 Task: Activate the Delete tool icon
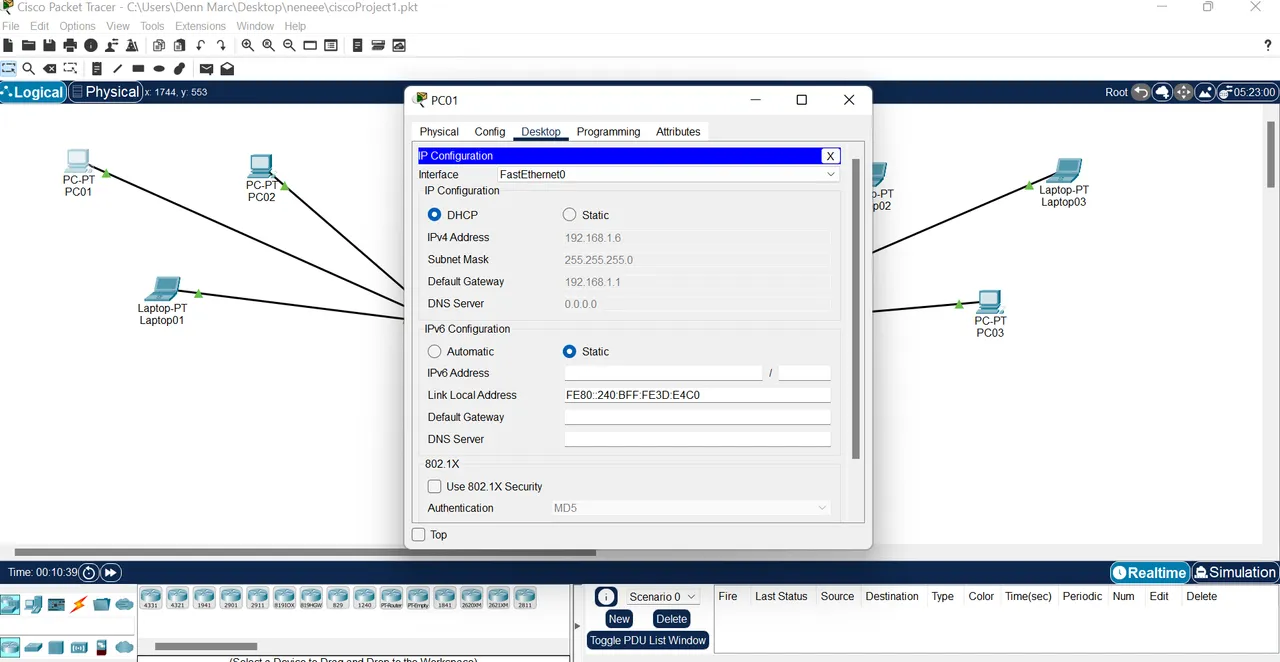49,68
